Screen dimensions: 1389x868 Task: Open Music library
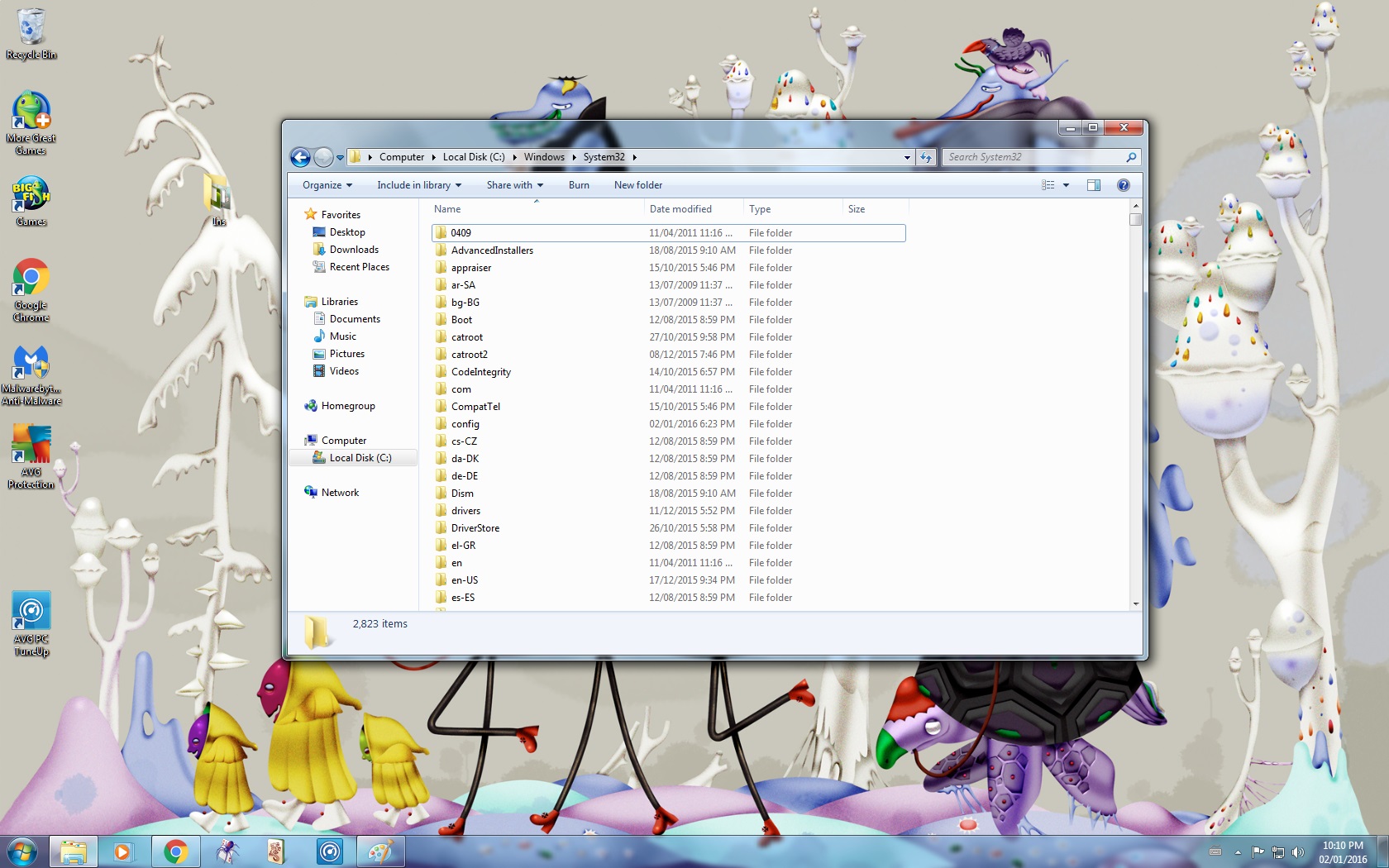[342, 336]
